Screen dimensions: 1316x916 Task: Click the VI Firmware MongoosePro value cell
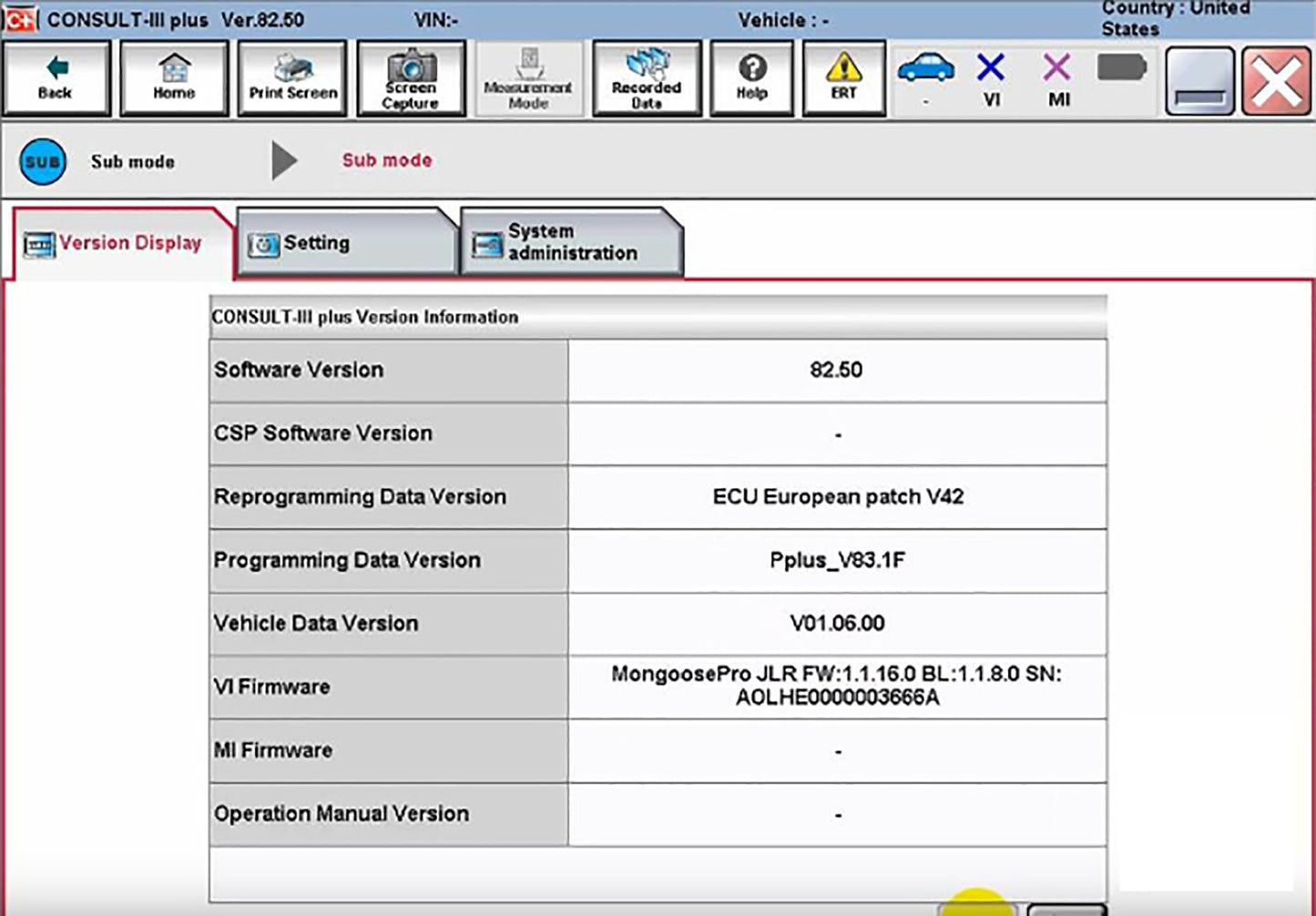[836, 687]
